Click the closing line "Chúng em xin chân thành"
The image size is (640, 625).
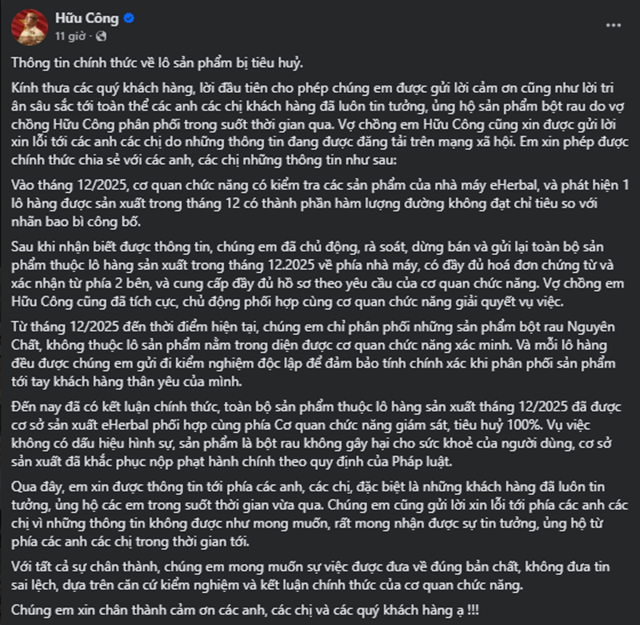click(x=245, y=610)
